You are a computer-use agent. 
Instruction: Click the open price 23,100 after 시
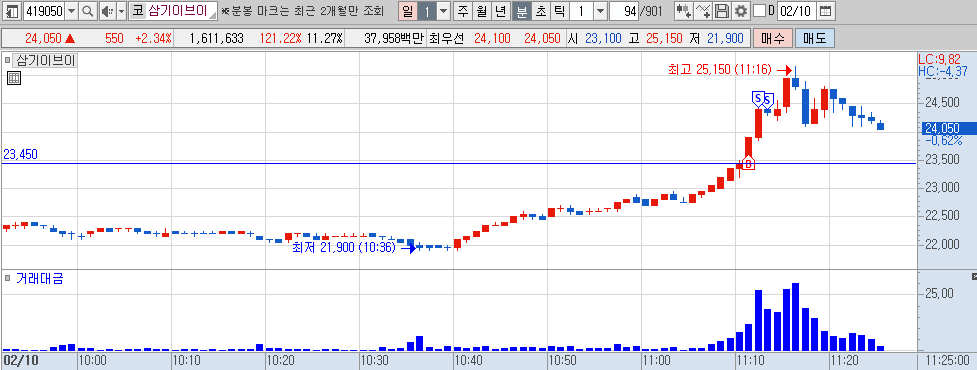603,38
